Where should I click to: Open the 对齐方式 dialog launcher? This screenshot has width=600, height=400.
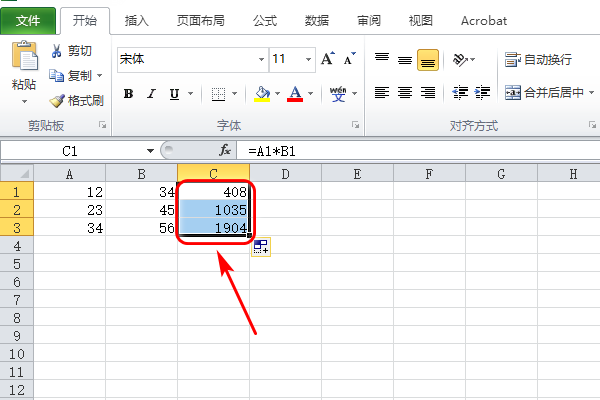point(592,125)
